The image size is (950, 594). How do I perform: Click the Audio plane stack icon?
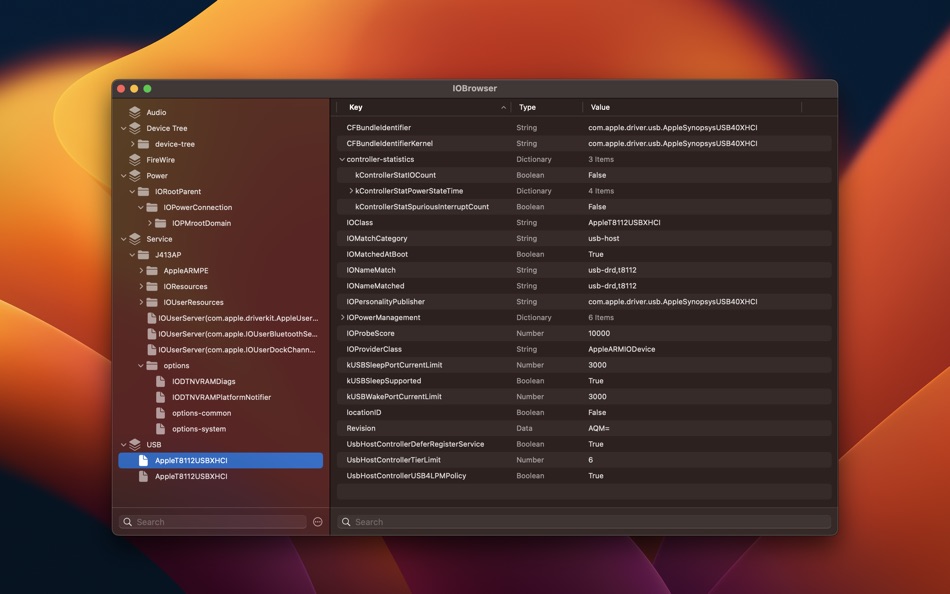(135, 112)
